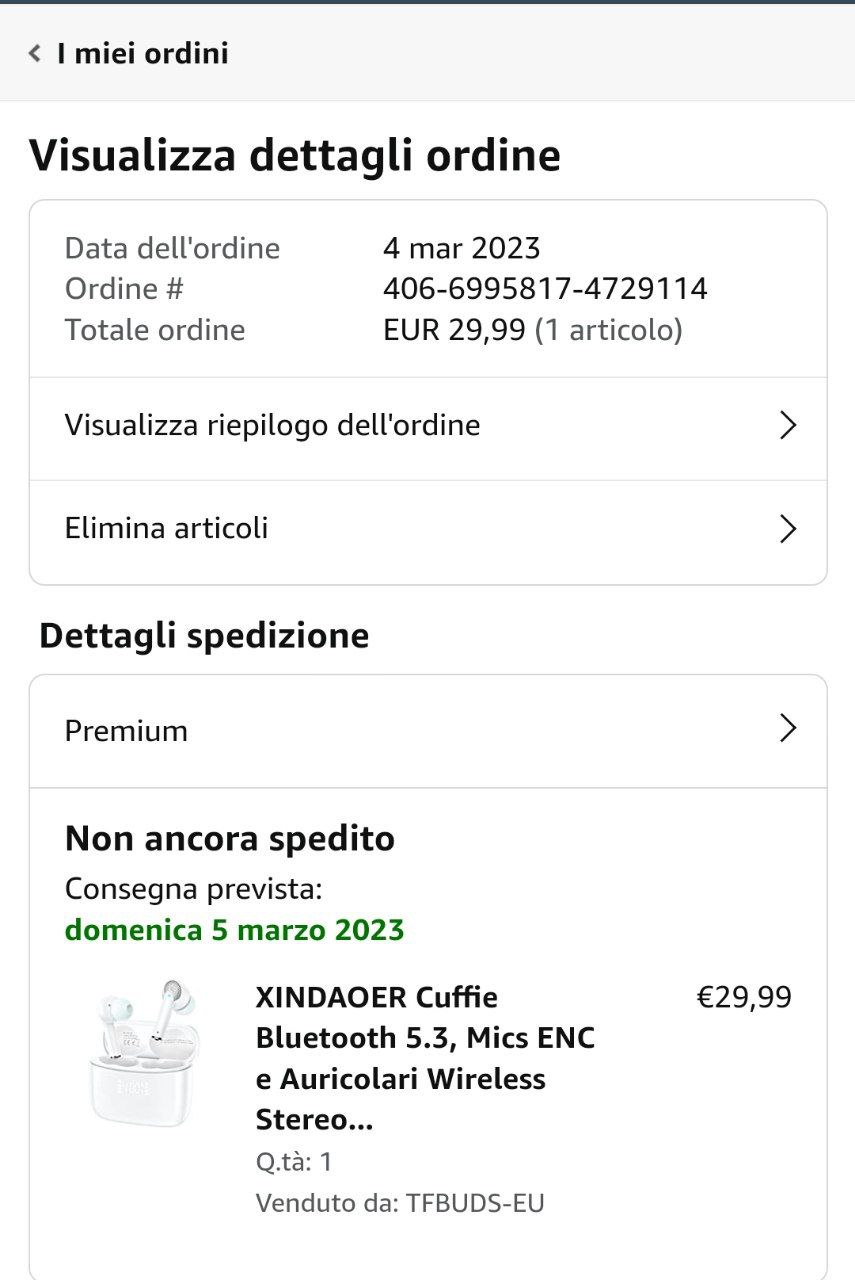
Task: Open Visualizza riepilogo dell'ordine row
Action: click(272, 425)
